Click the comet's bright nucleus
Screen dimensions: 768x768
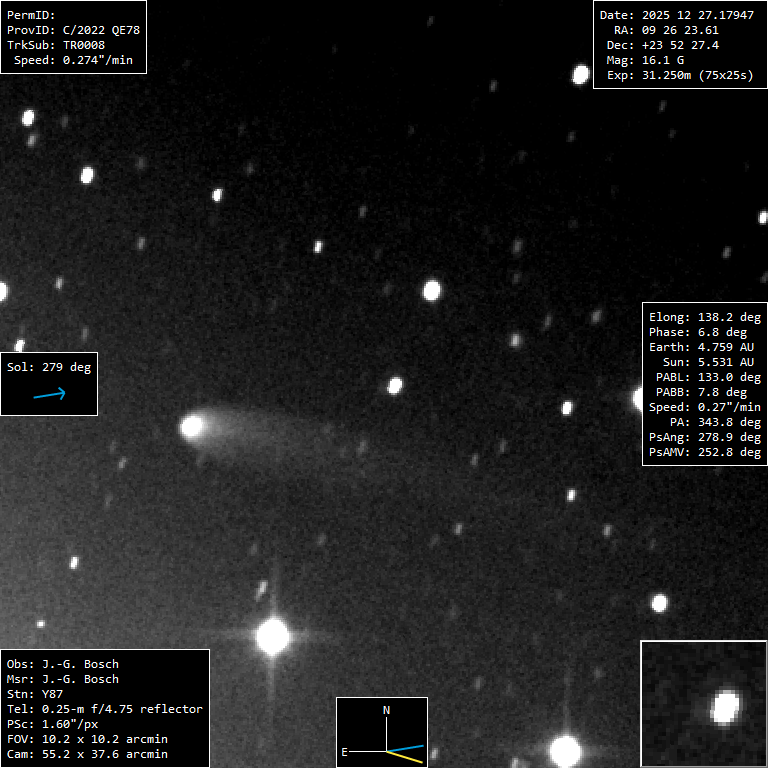(x=191, y=427)
